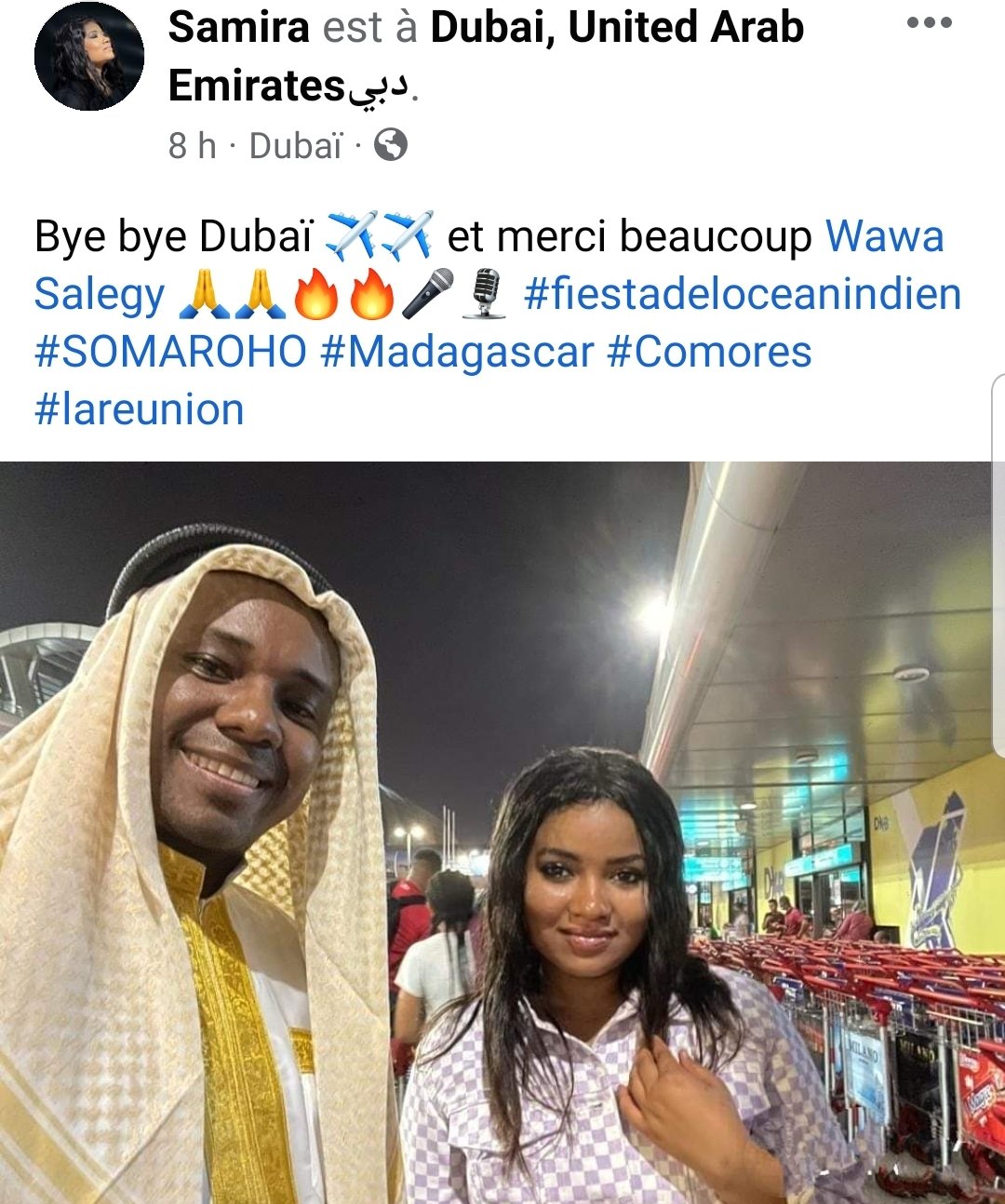Viewport: 1005px width, 1204px height.
Task: Click the public globe privacy icon
Action: tap(391, 144)
